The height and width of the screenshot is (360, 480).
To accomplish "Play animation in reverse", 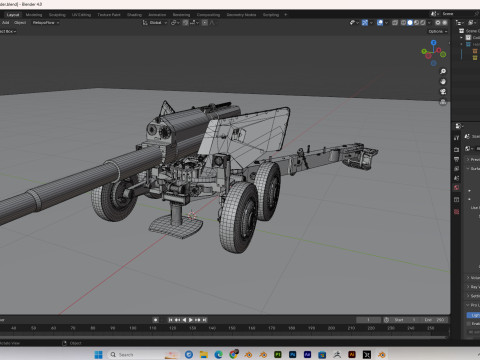I will (184, 320).
